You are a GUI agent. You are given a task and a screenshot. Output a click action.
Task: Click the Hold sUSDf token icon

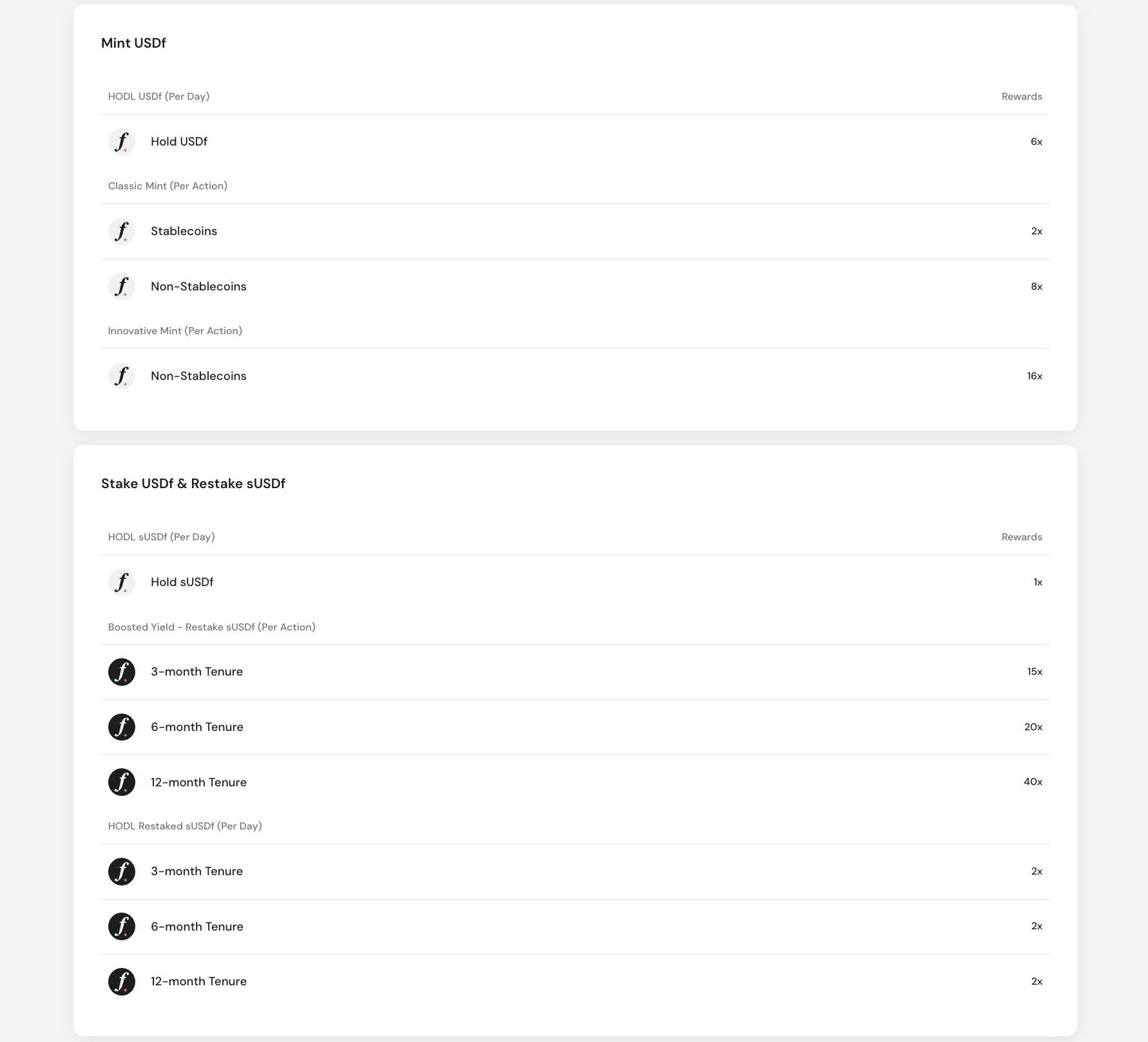point(122,582)
